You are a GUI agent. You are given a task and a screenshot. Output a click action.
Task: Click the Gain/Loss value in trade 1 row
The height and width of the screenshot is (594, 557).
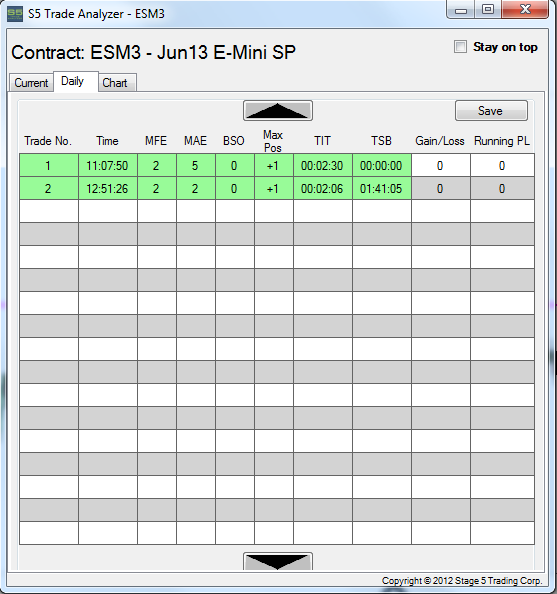pos(441,166)
